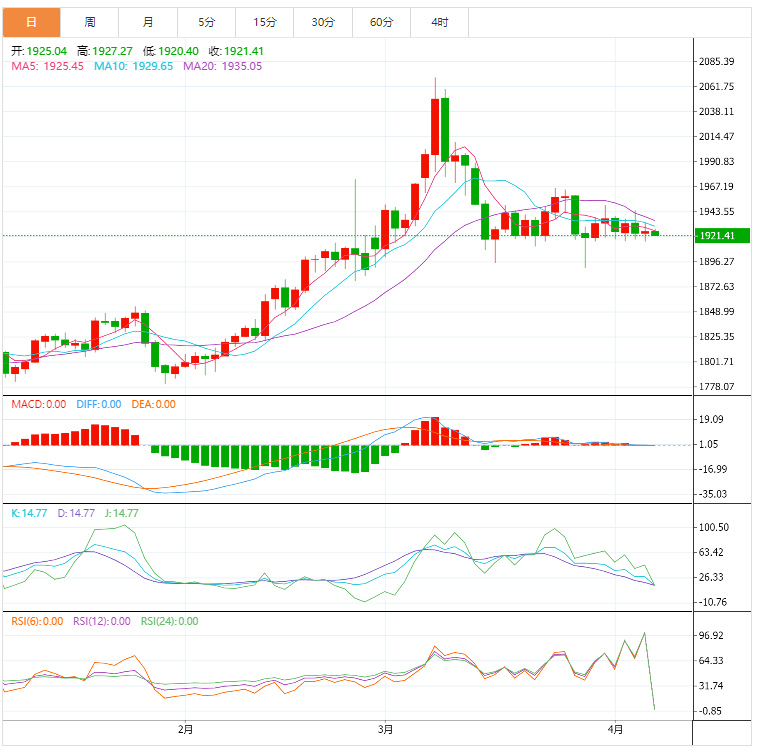Click the RSI(24): 0.00 label
759x755 pixels.
click(169, 621)
